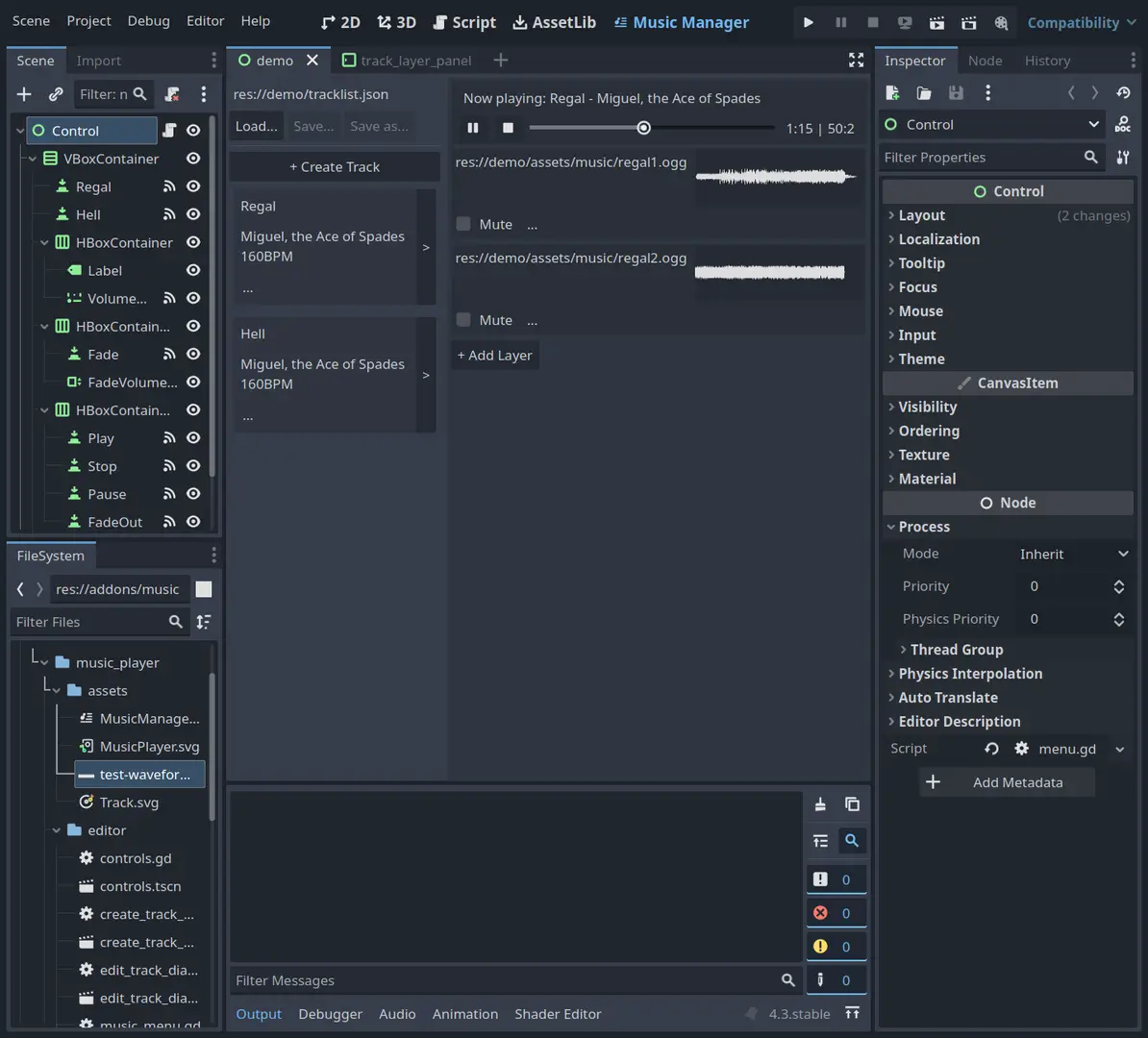Screen dimensions: 1148x1038
Task: Expand Visibility under CanvasItem
Action: [x=1008, y=407]
